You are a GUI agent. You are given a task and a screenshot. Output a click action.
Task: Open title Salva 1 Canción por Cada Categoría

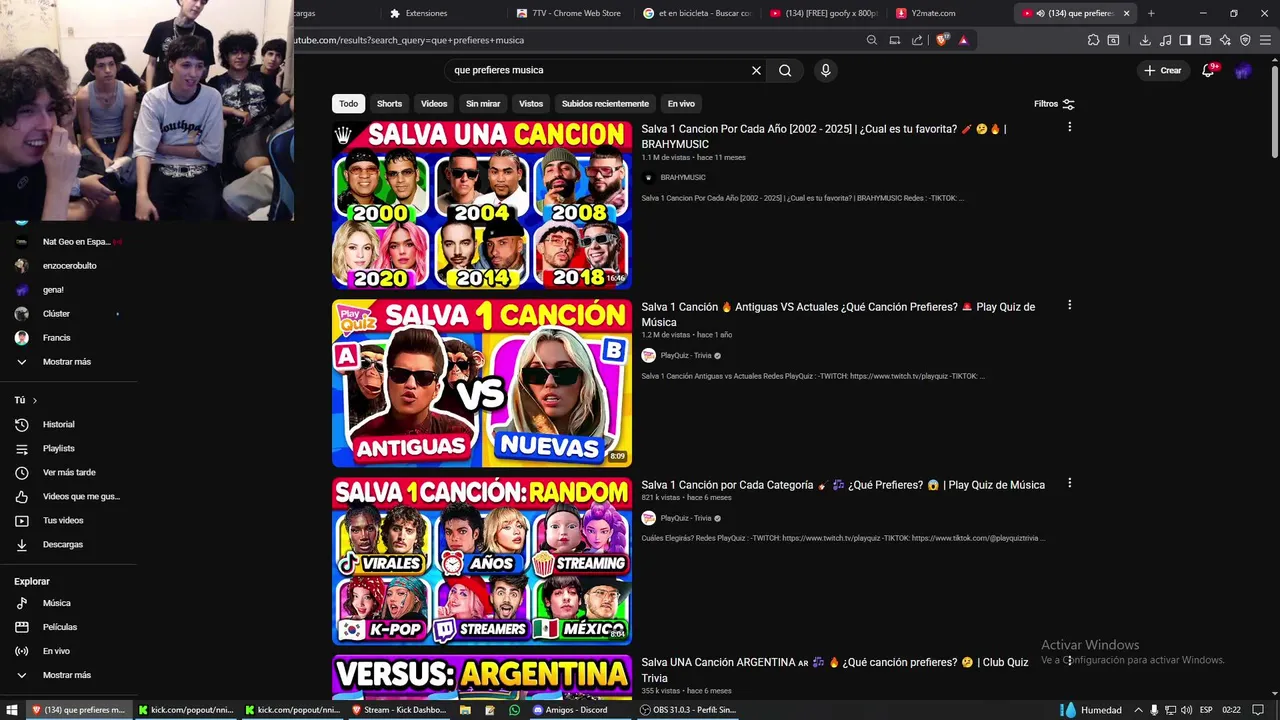[x=843, y=485]
